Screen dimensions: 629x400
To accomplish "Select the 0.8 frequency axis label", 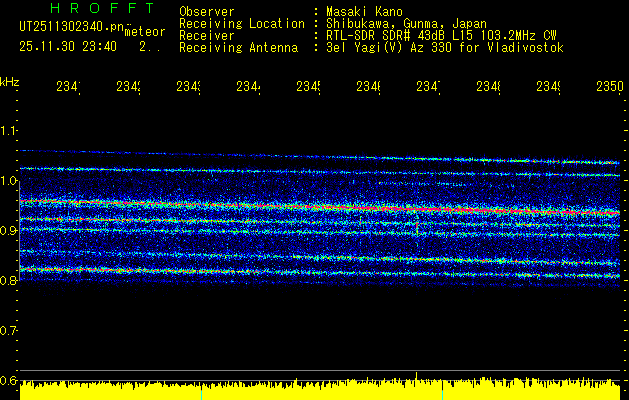I will pyautogui.click(x=9, y=280).
